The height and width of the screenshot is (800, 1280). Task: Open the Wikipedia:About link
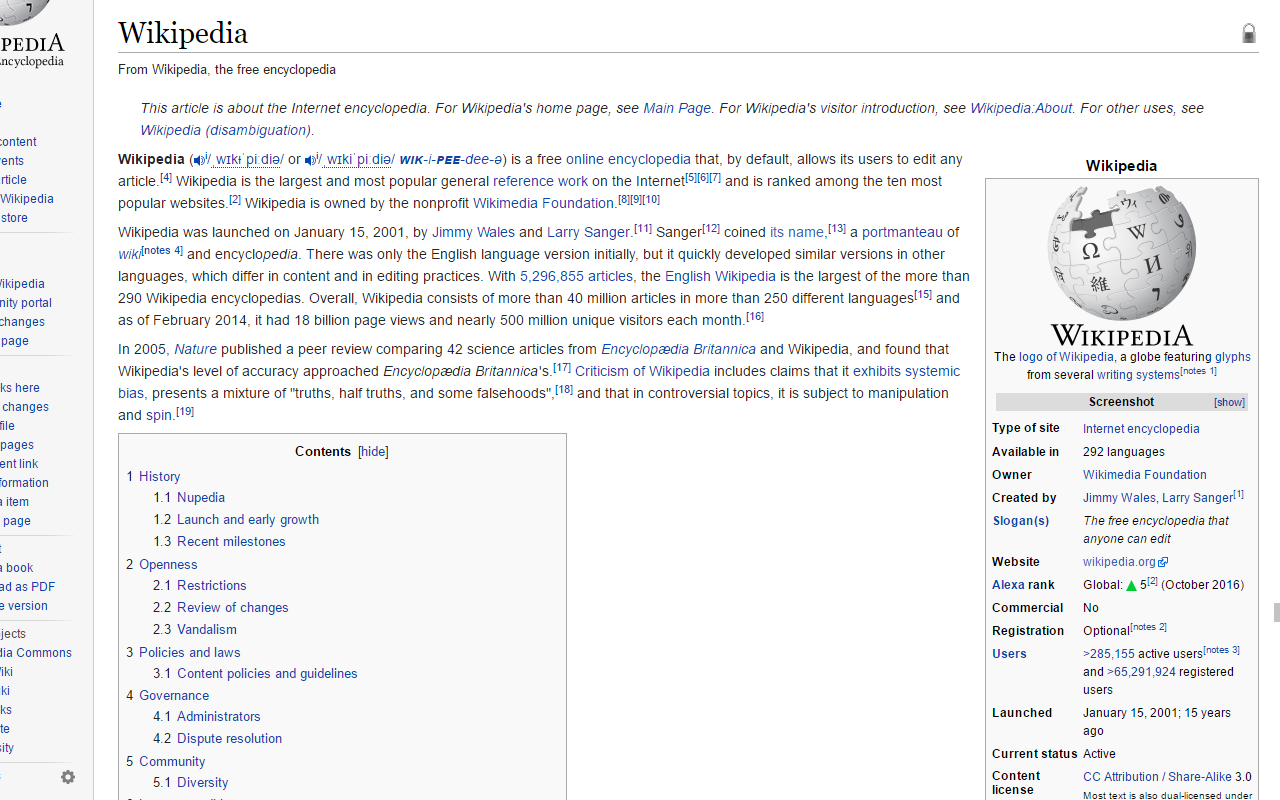pyautogui.click(x=1021, y=108)
